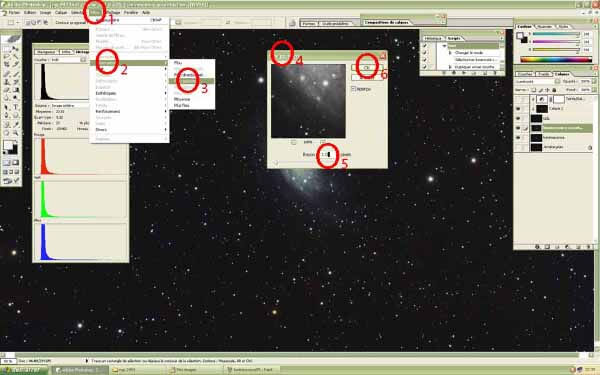The height and width of the screenshot is (375, 600).
Task: Select the Gradient tool in toolbox
Action: pos(16,90)
